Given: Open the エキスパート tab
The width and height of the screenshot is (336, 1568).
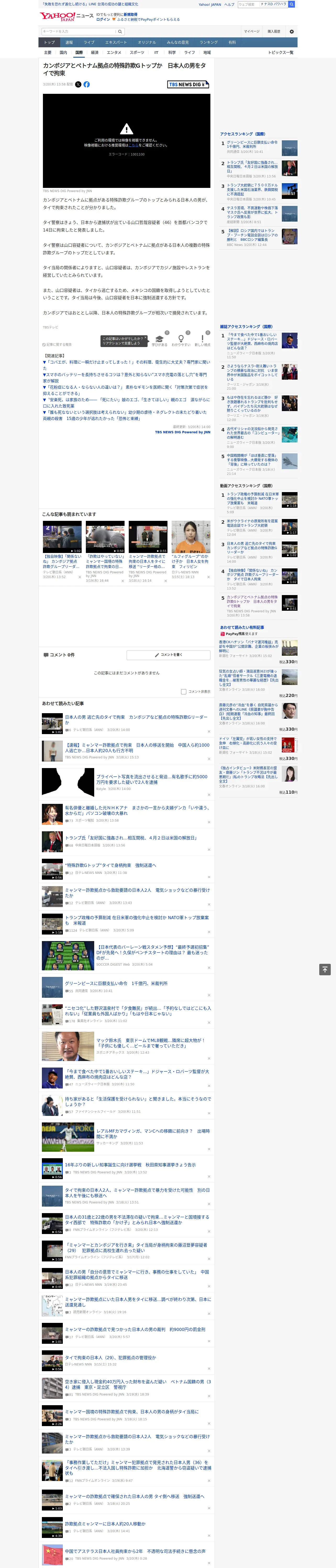Looking at the screenshot, I should coord(116,43).
